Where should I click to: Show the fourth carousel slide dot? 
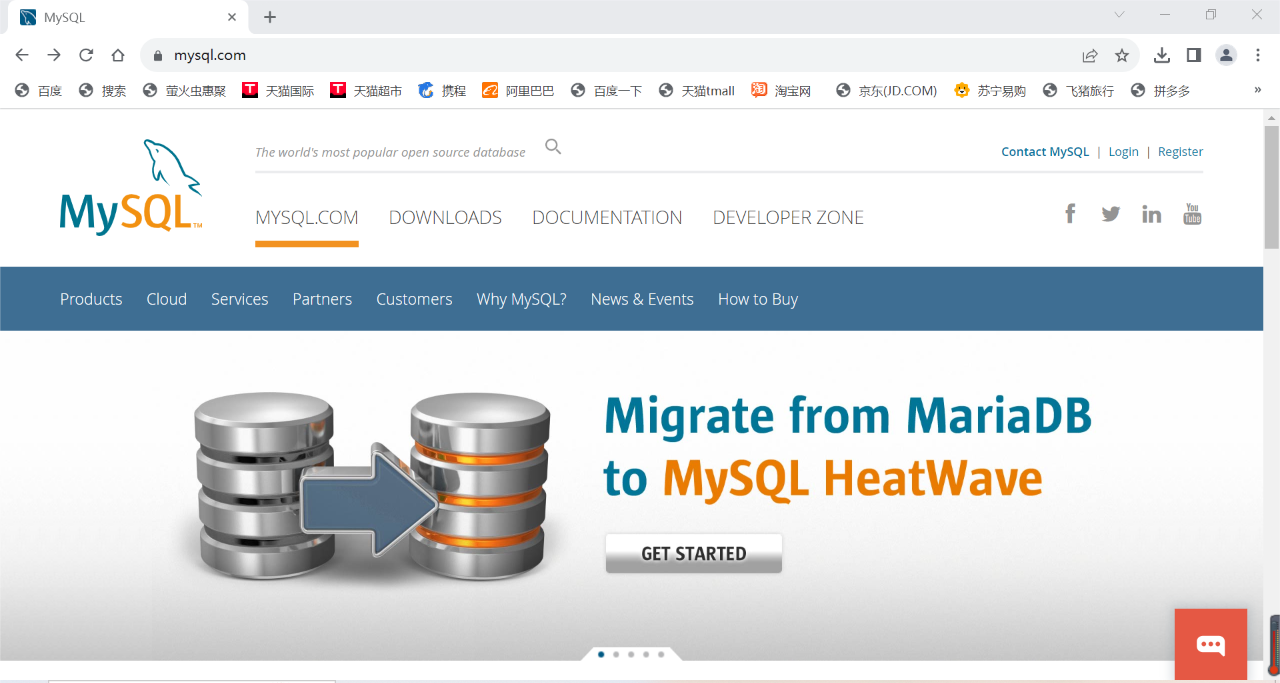pyautogui.click(x=646, y=654)
